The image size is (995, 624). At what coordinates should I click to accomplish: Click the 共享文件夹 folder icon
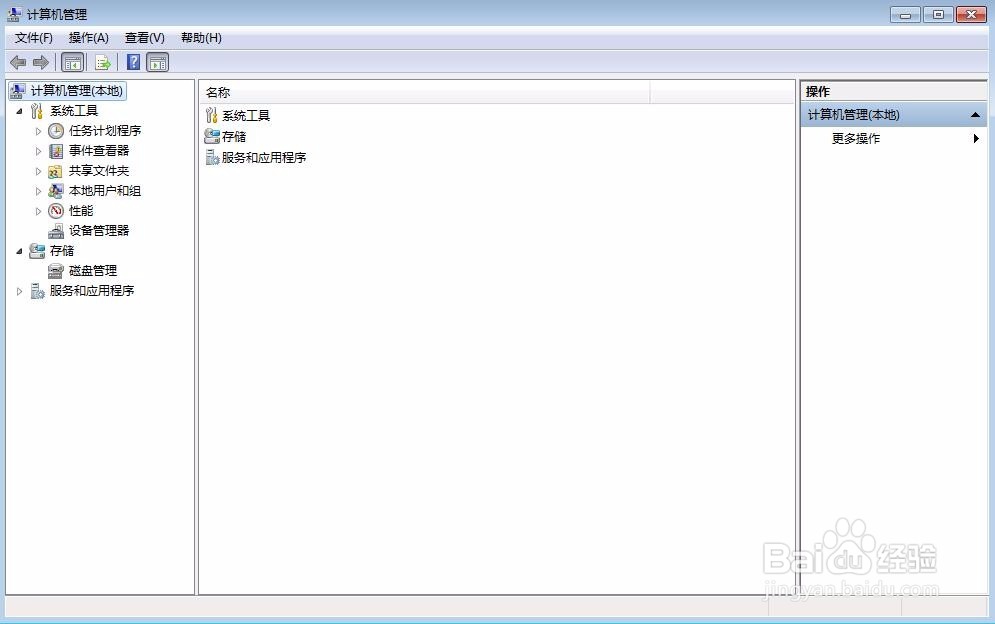coord(56,171)
